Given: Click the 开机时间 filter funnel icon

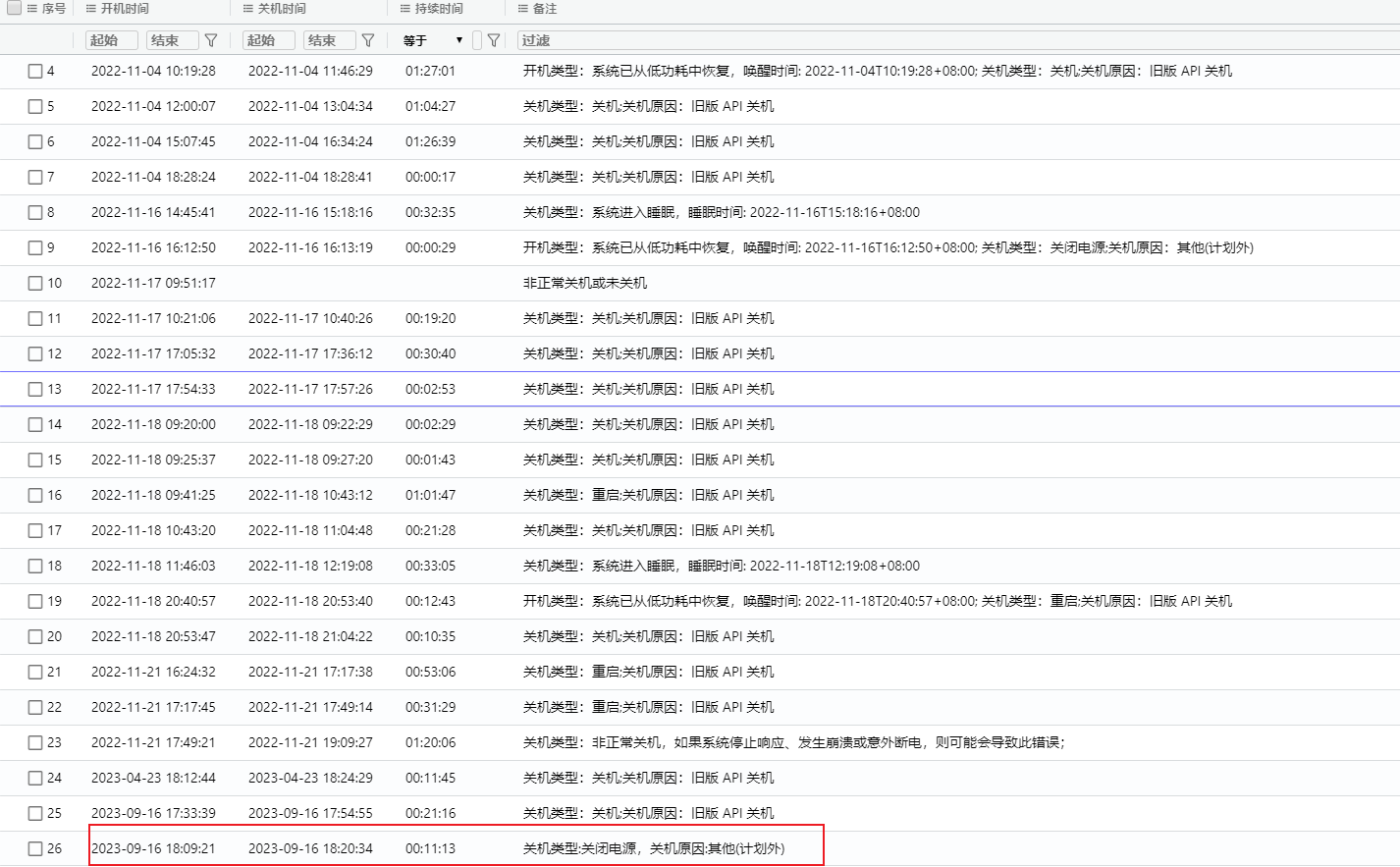Looking at the screenshot, I should (211, 40).
